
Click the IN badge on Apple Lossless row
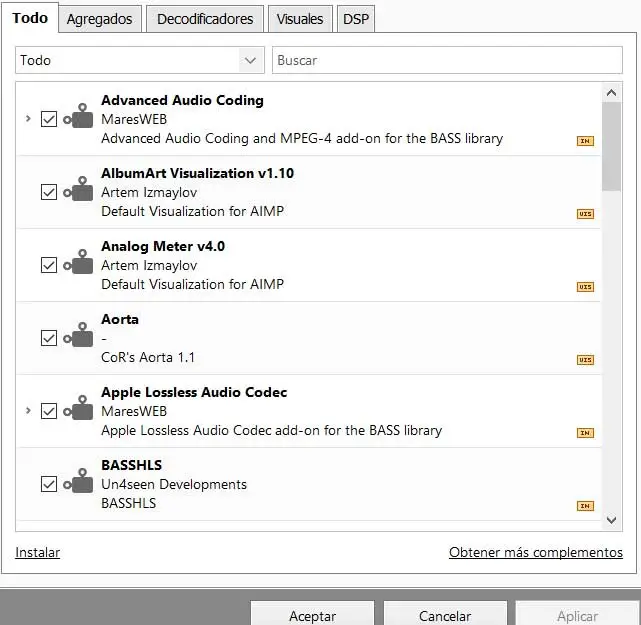click(x=585, y=433)
